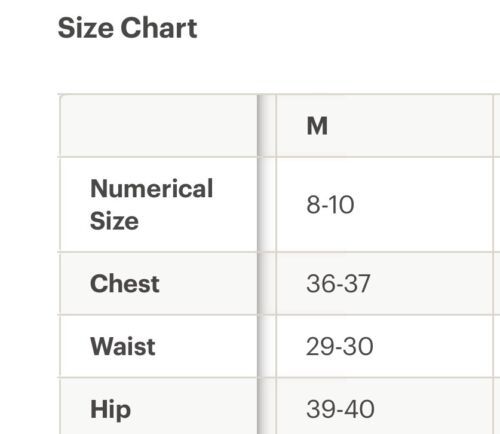
Task: Click blank space right of 8-10
Action: (423, 204)
